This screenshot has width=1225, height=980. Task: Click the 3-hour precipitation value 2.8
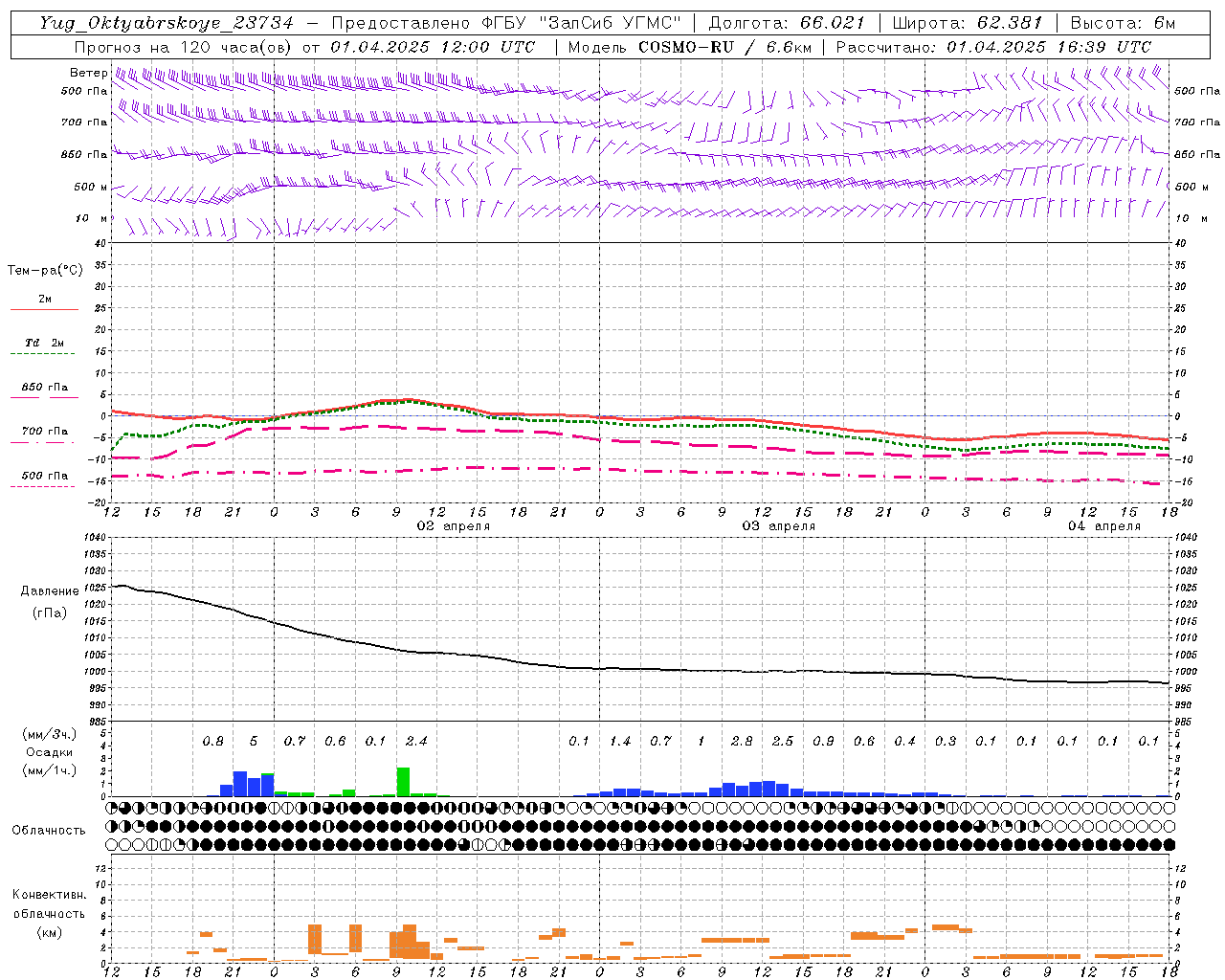click(x=742, y=742)
